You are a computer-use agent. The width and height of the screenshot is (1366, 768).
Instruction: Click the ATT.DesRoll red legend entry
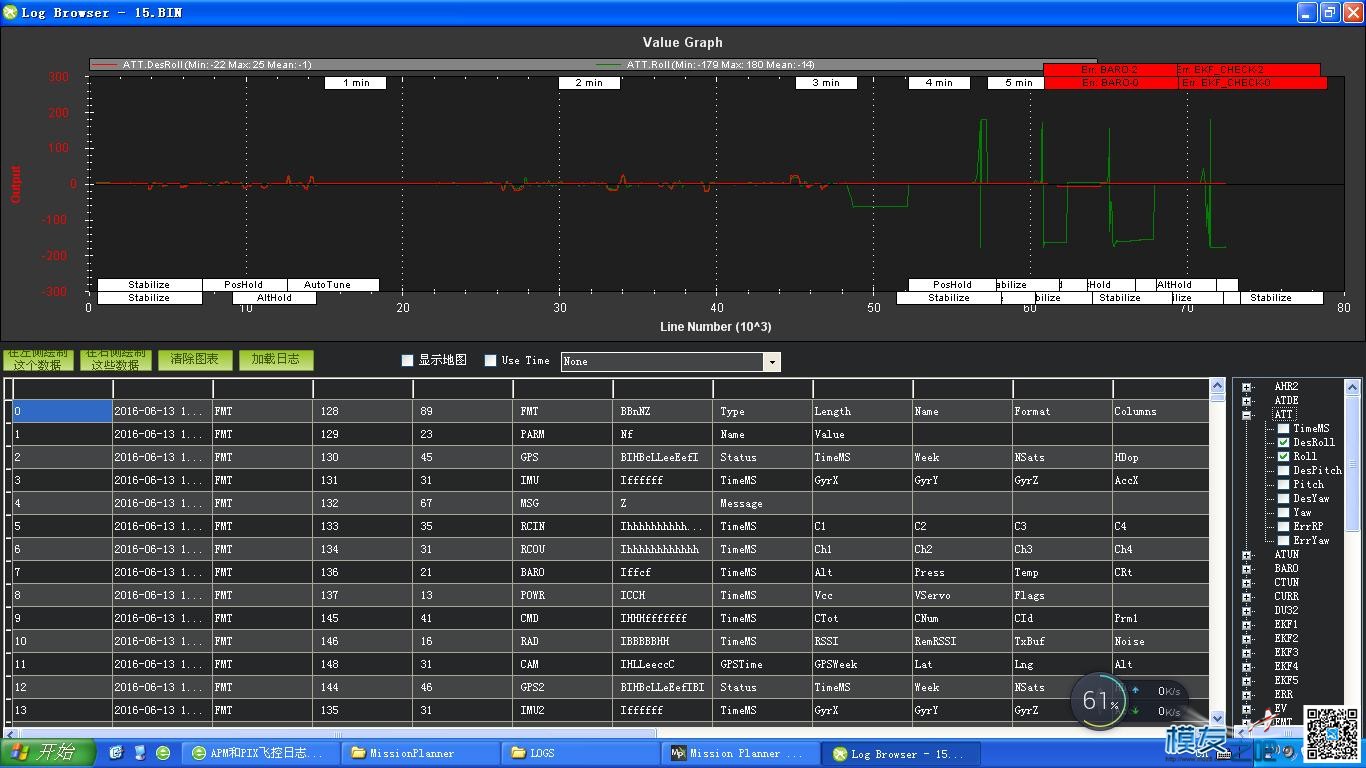(201, 65)
